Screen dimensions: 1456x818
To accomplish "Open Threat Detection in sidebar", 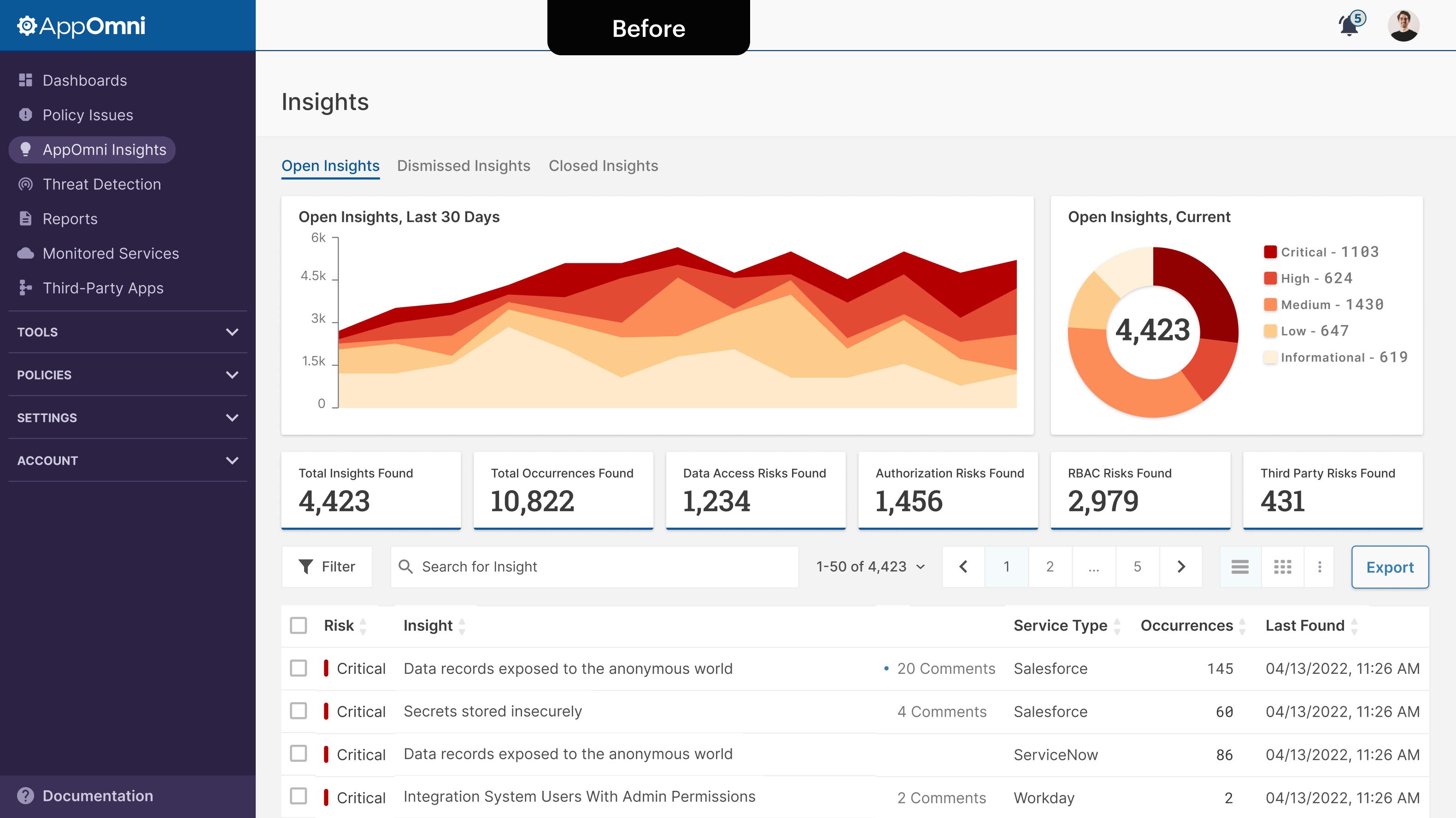I will tap(102, 184).
